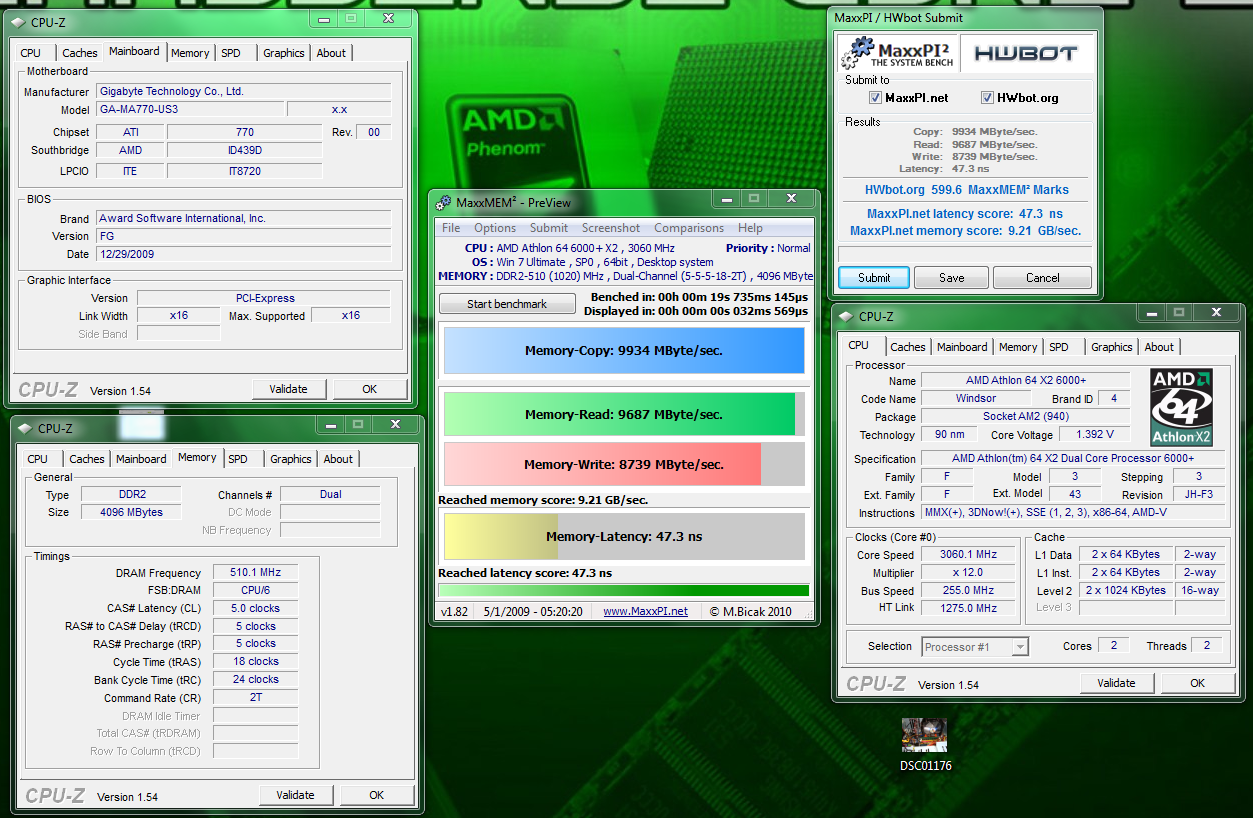Open About tab in CPU-Z CPU window
This screenshot has height=818, width=1253.
(x=1159, y=347)
